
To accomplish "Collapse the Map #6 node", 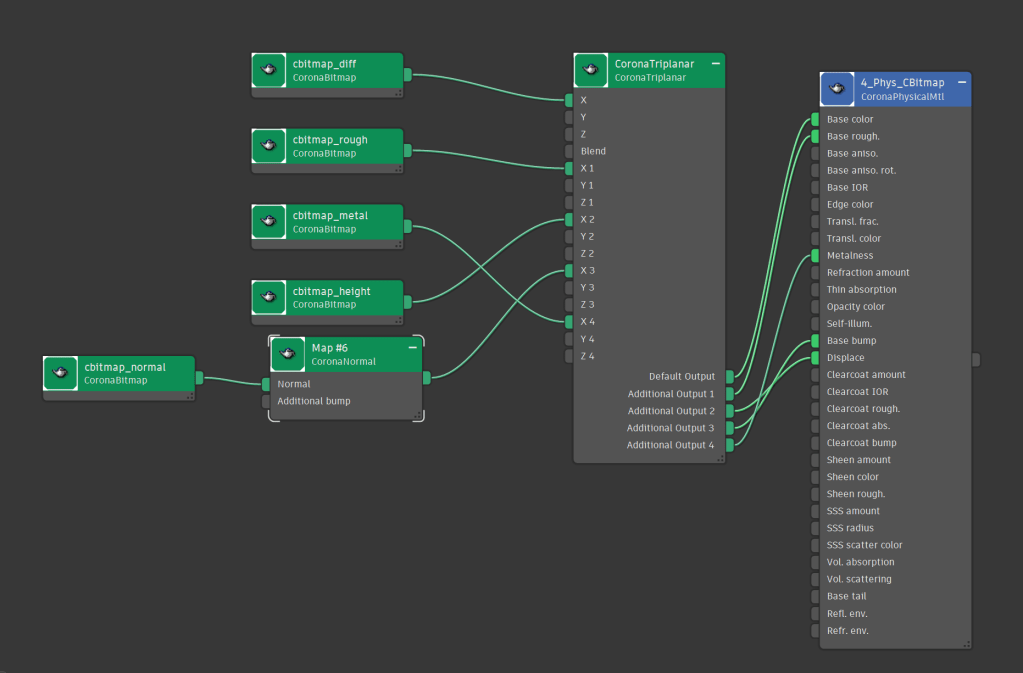I will 413,347.
